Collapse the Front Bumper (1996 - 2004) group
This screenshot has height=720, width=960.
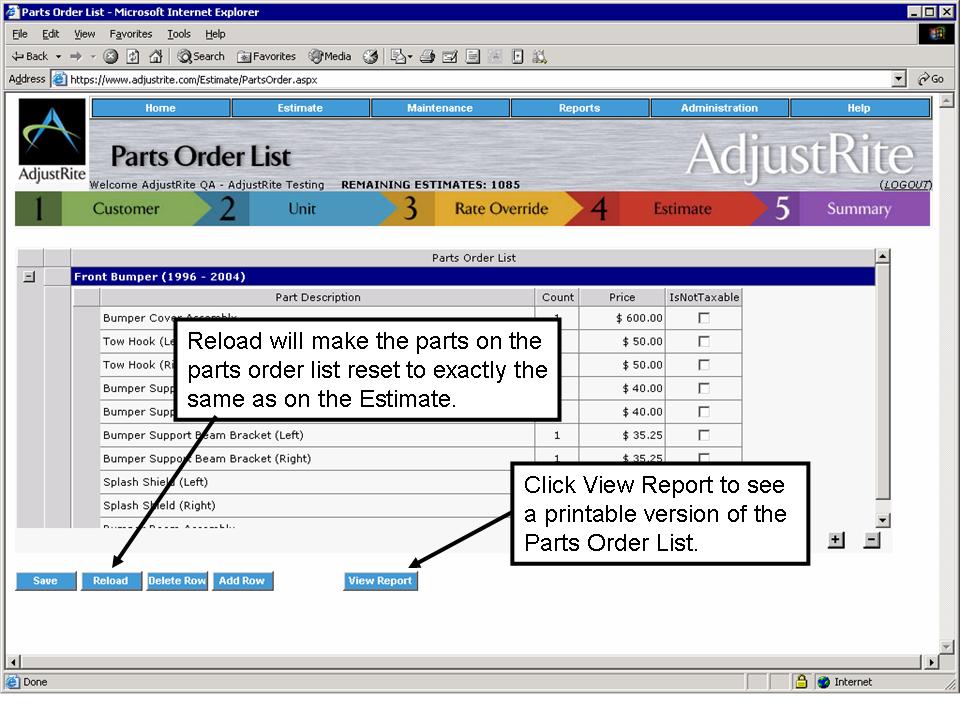(29, 277)
